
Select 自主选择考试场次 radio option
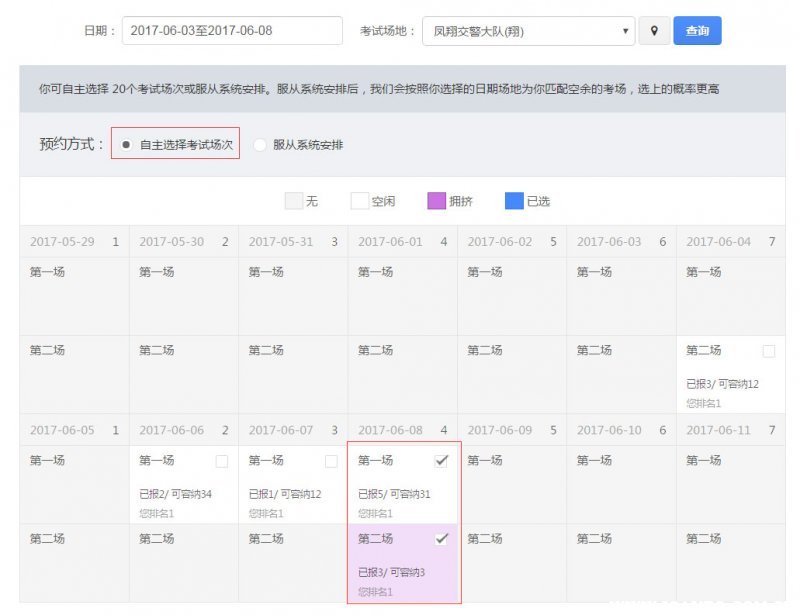pos(126,145)
